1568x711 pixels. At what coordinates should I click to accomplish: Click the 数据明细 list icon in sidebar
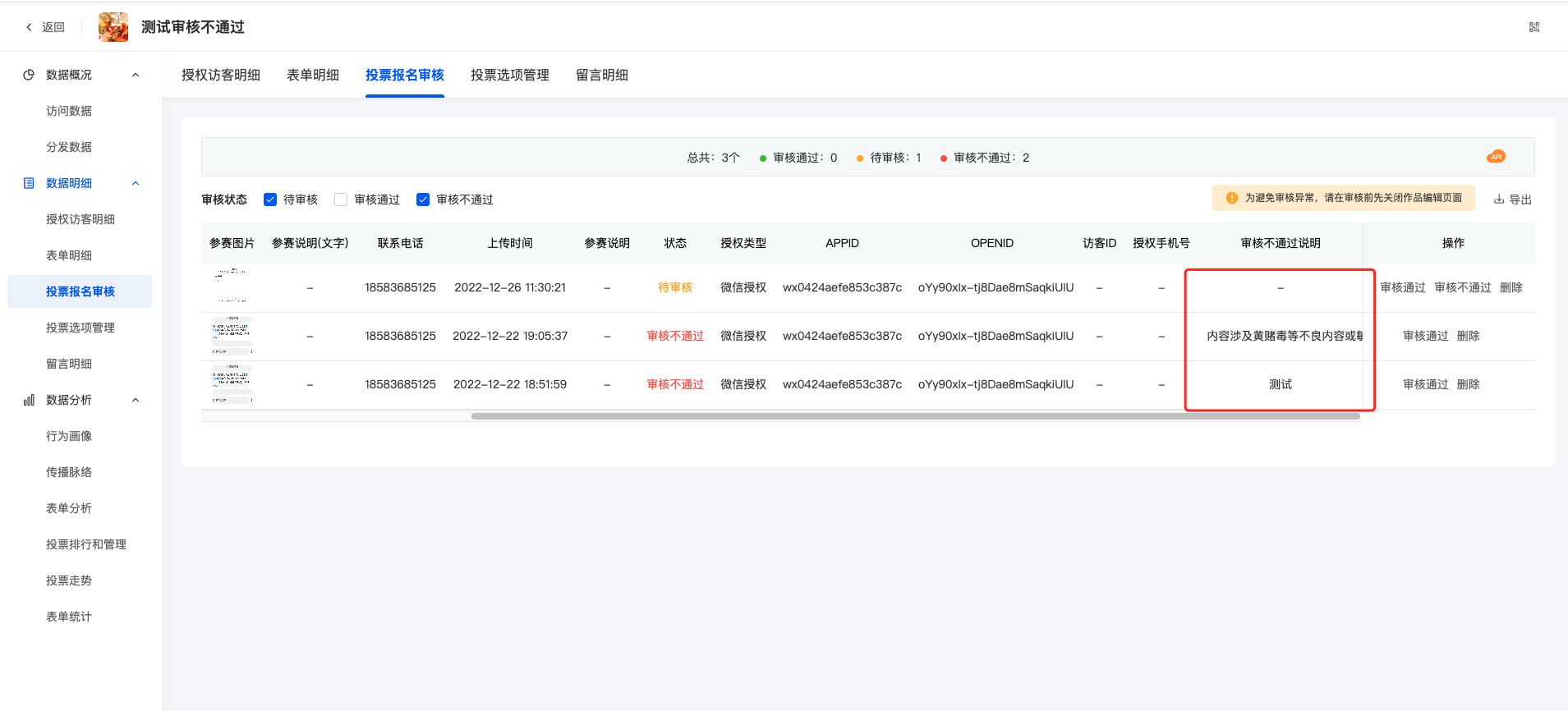click(29, 183)
